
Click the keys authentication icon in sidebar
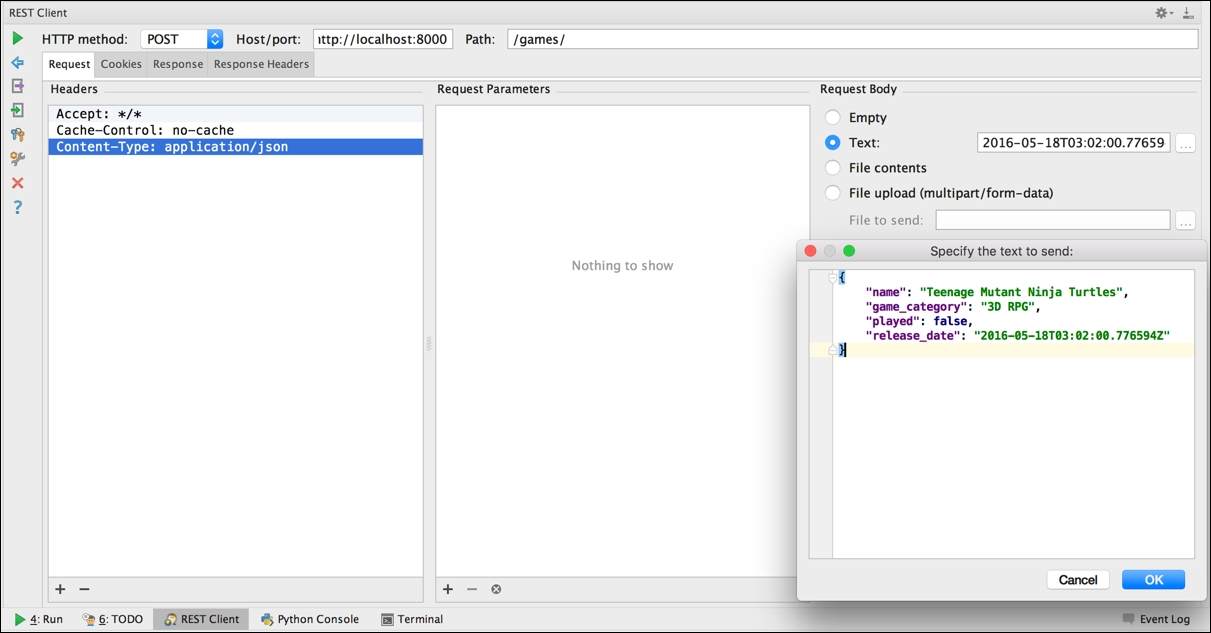tap(17, 134)
